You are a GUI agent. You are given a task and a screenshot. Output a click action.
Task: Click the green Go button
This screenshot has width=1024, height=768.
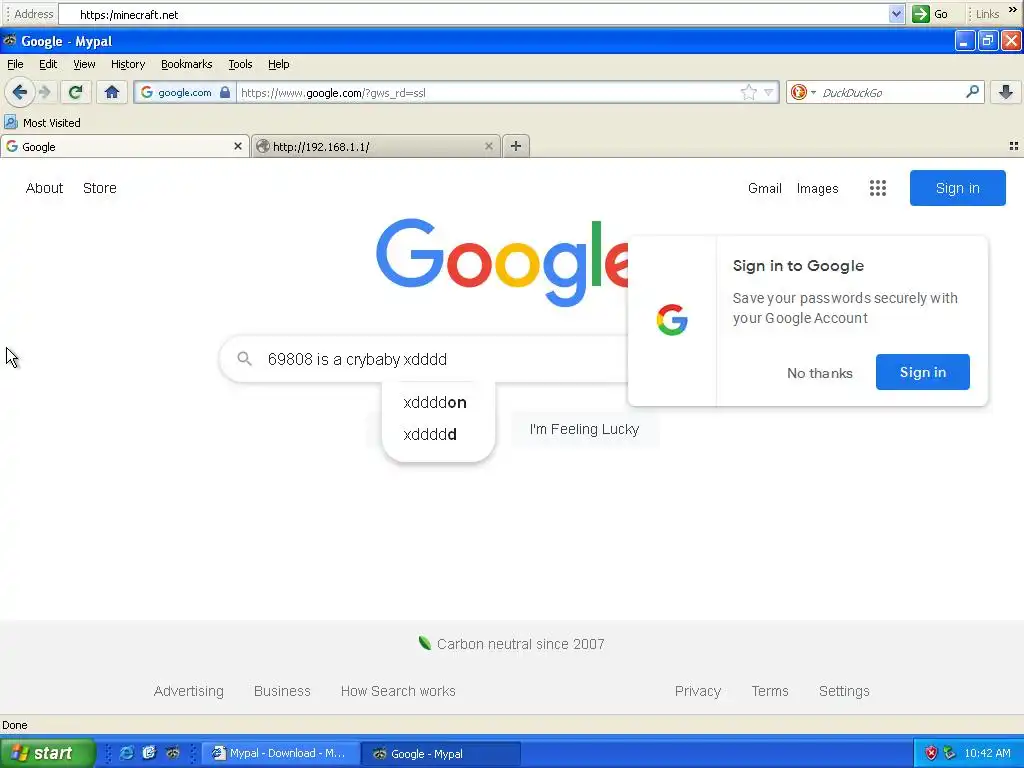930,14
